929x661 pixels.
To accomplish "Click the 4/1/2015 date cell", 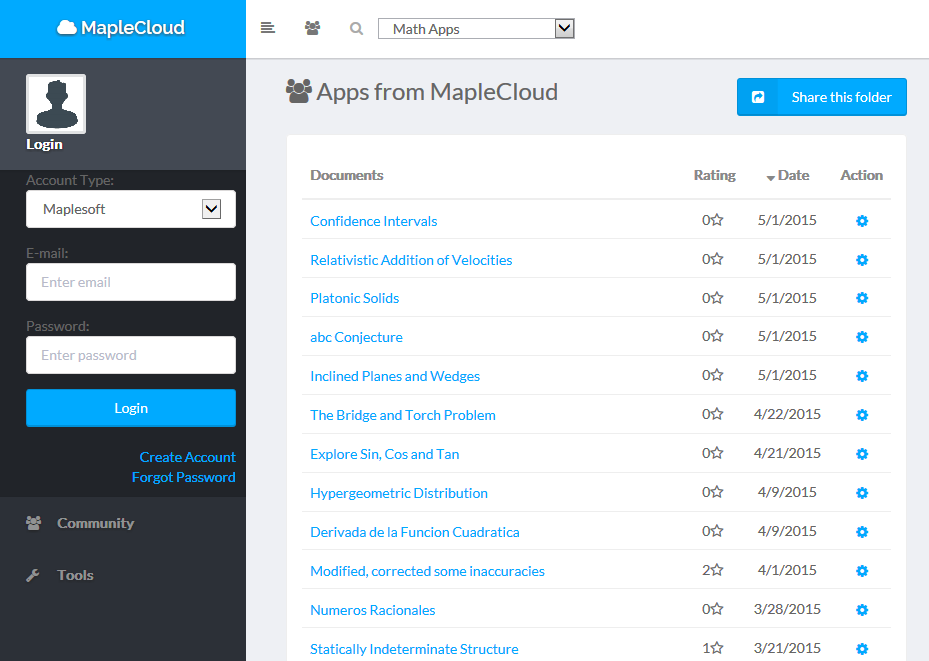I will coord(787,570).
